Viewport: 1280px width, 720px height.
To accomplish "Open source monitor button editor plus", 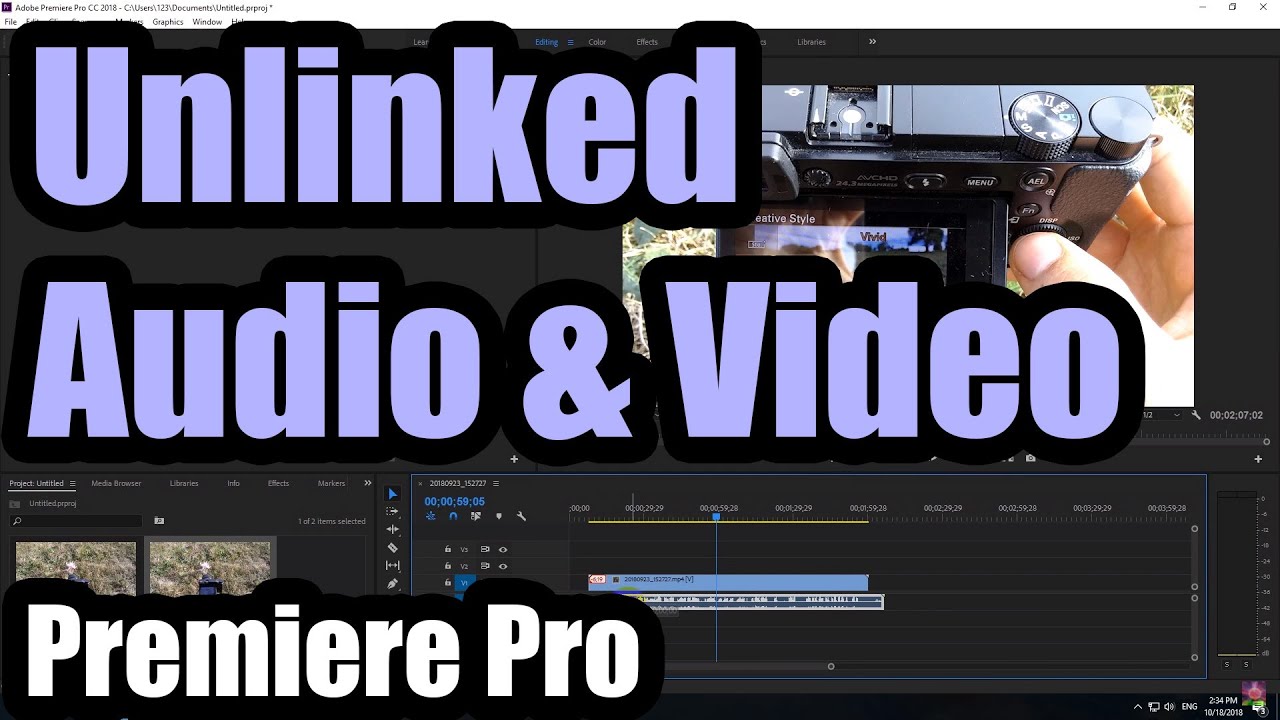I will click(x=514, y=459).
